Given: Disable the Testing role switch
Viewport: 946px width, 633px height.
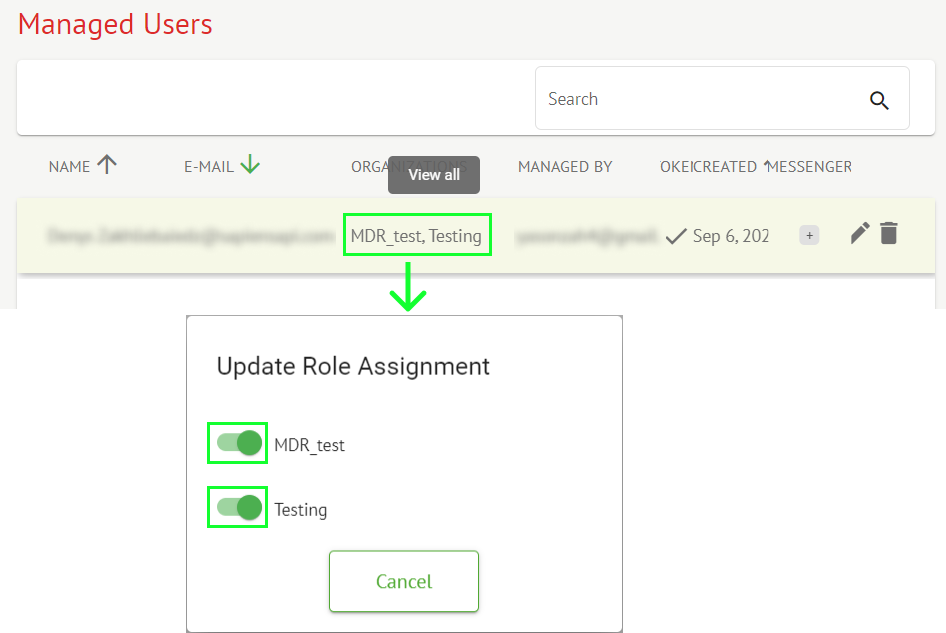Looking at the screenshot, I should tap(239, 507).
